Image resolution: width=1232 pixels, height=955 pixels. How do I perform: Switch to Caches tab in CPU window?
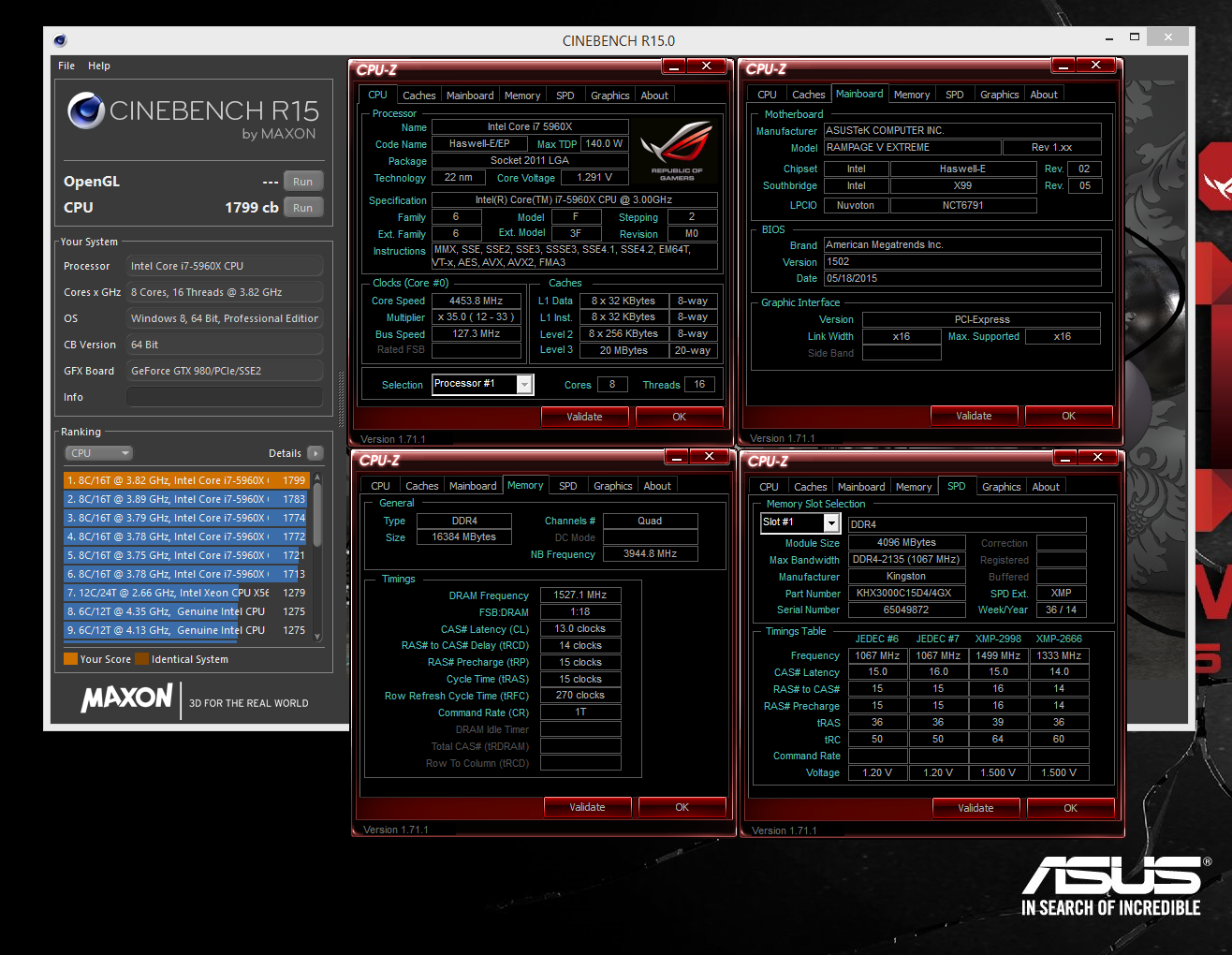tap(418, 95)
